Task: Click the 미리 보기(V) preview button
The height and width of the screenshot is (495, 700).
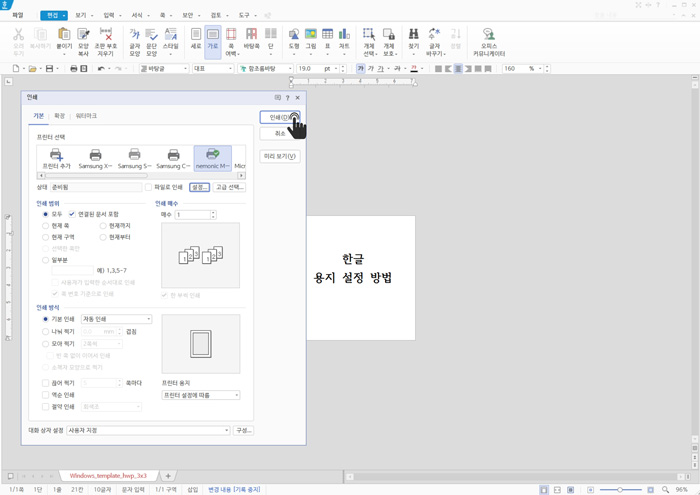Action: [x=280, y=156]
